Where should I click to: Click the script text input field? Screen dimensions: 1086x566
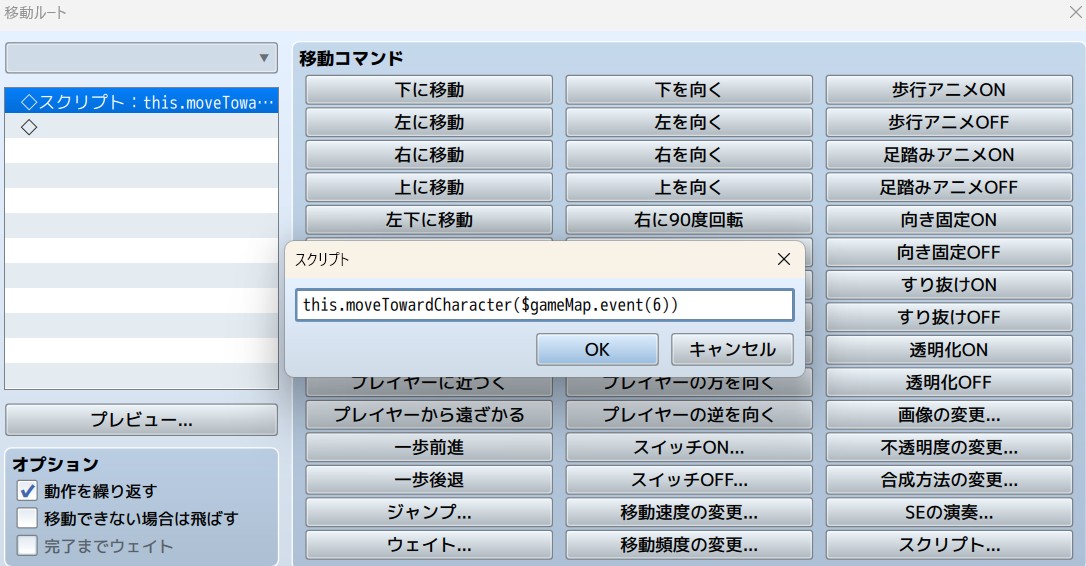coord(544,305)
